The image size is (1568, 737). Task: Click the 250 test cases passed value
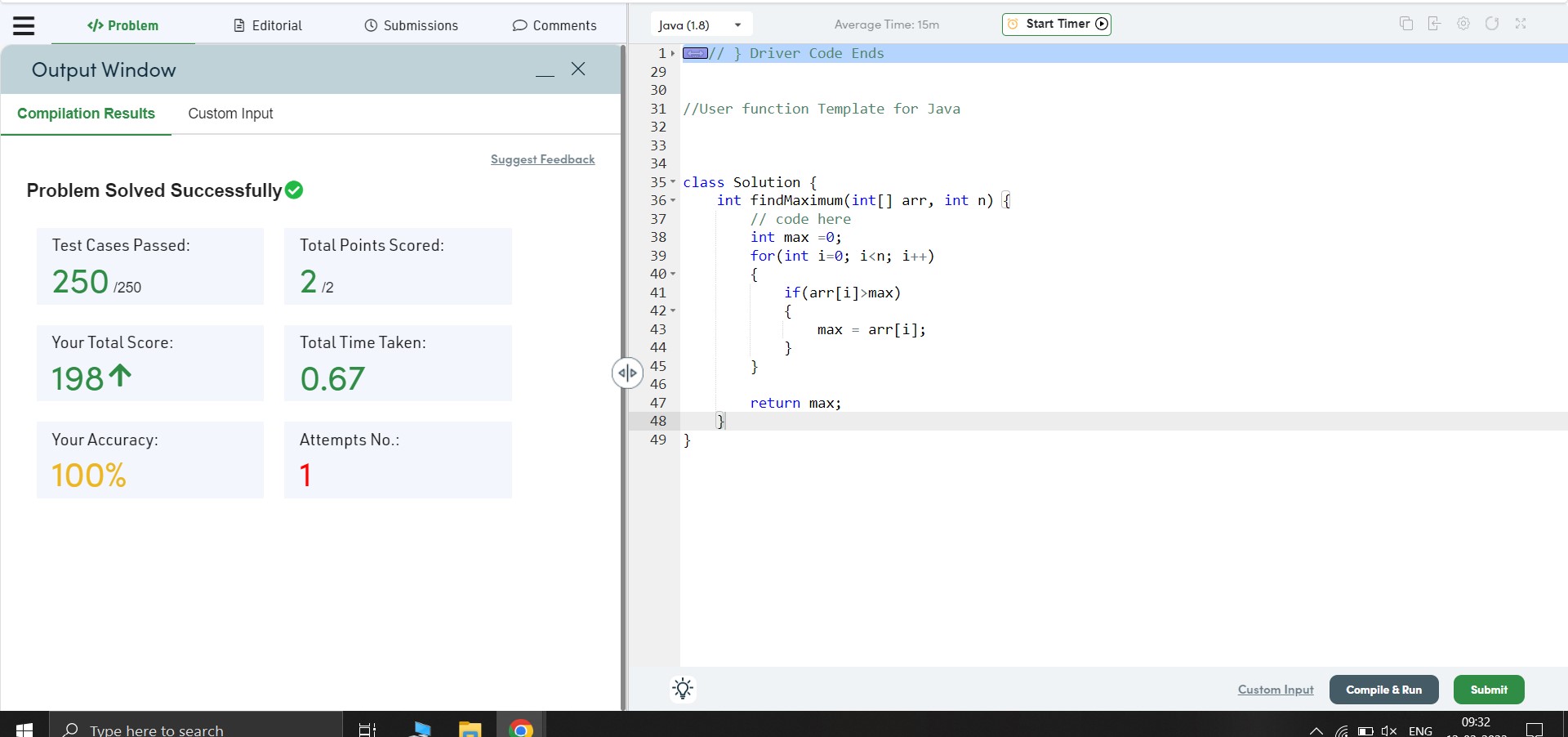point(80,282)
